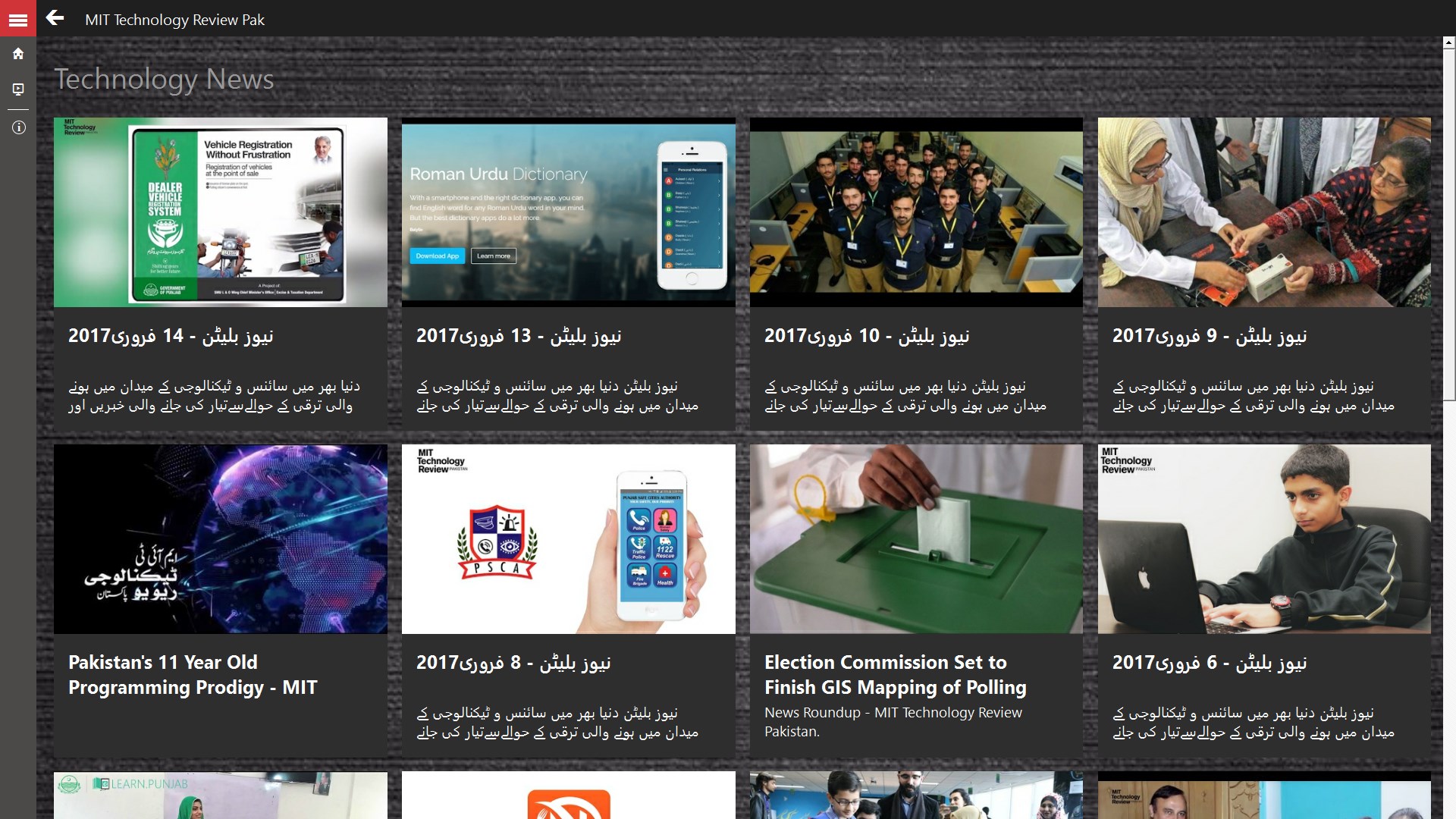This screenshot has height=819, width=1456.
Task: Open the 9 February 2017 bulletin title
Action: tap(1210, 336)
